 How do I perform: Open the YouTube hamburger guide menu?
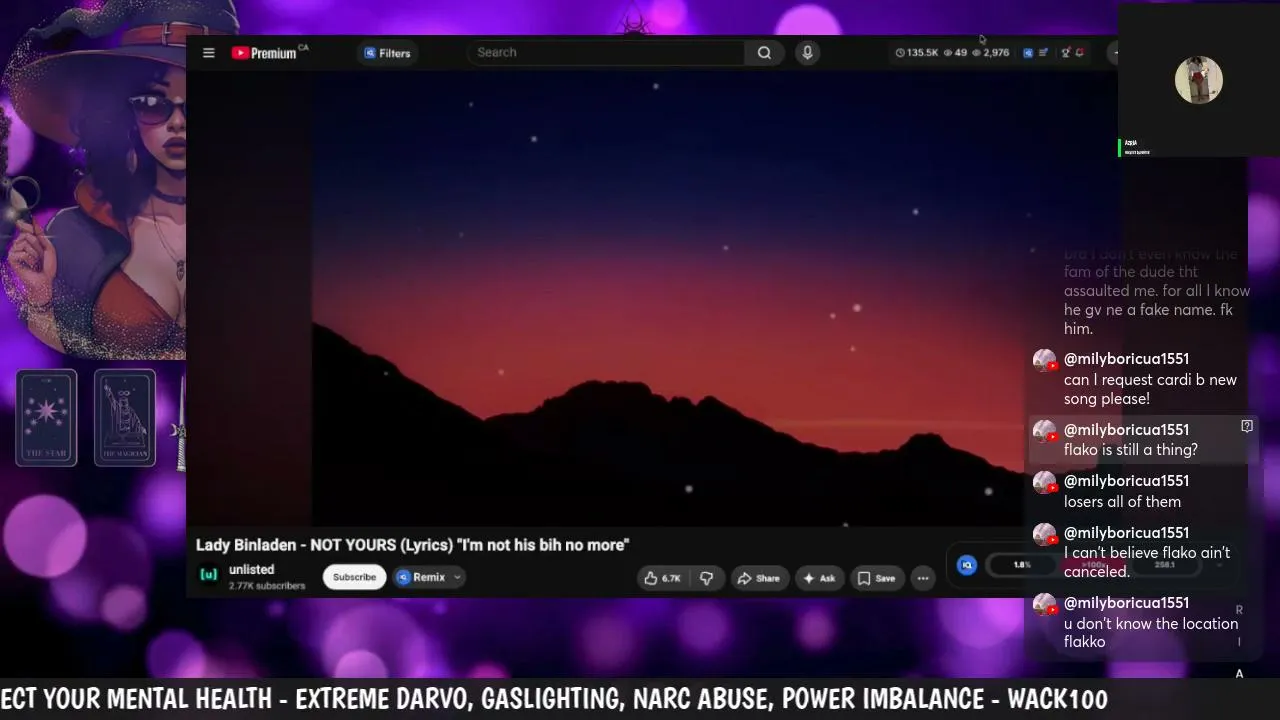point(208,53)
